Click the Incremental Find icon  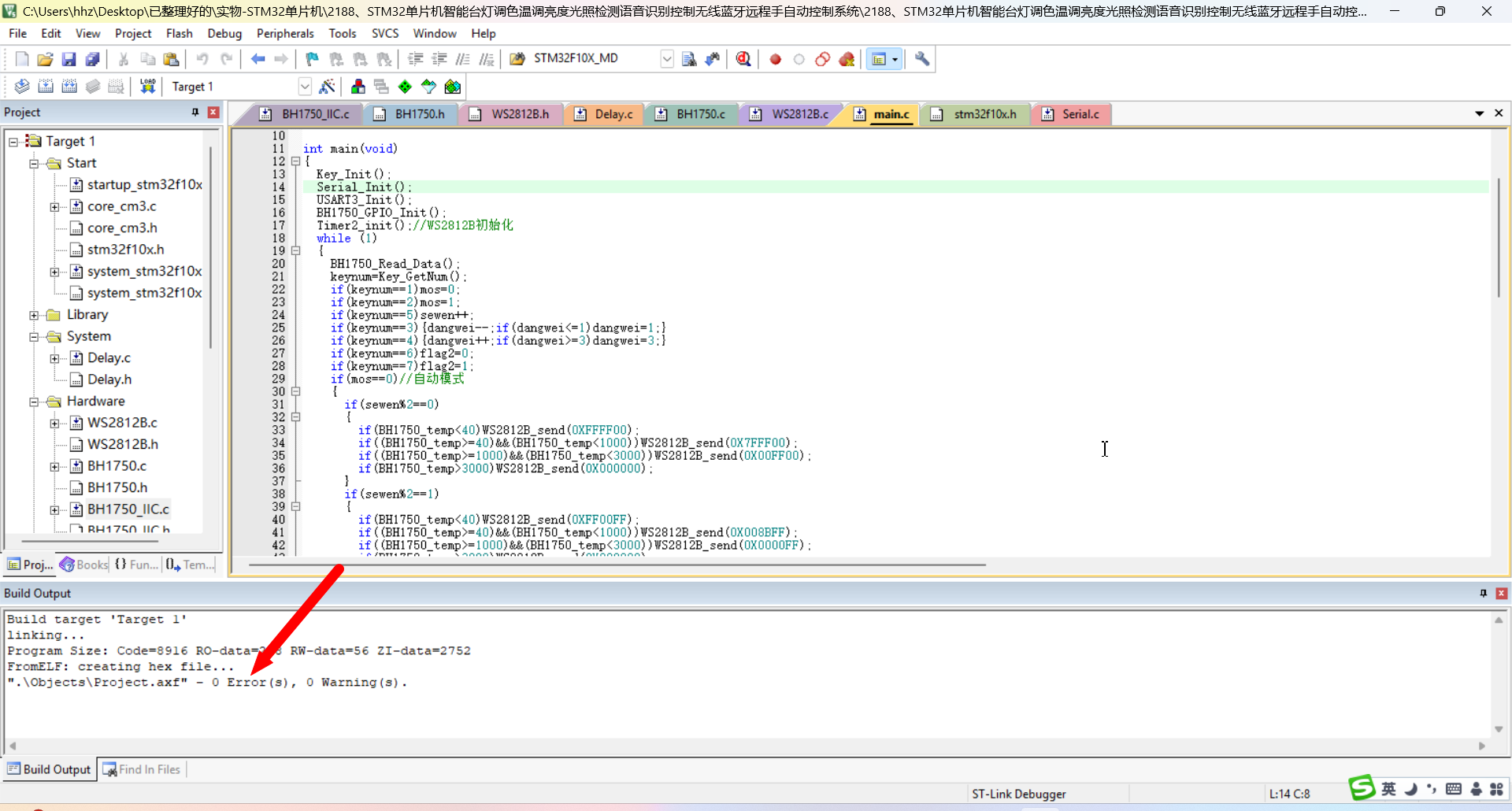click(x=713, y=59)
